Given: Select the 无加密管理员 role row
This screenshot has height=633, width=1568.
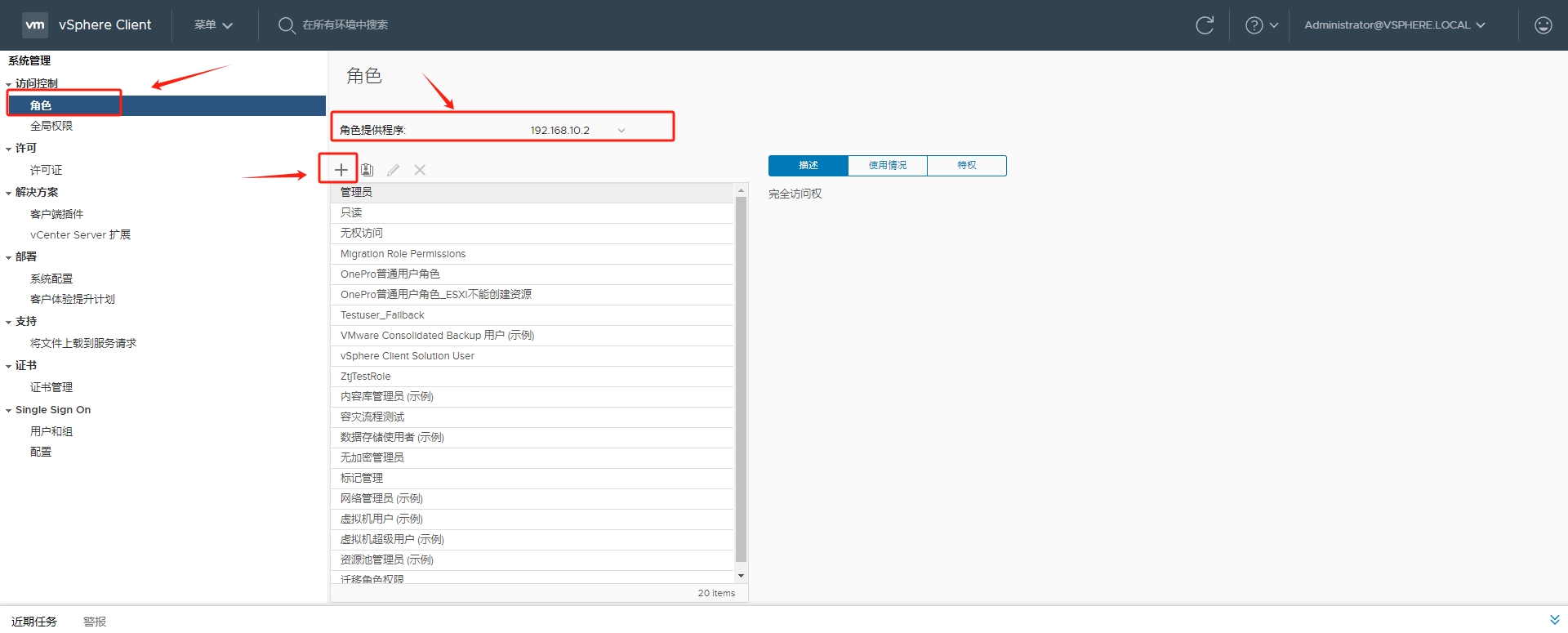Looking at the screenshot, I should (x=532, y=457).
